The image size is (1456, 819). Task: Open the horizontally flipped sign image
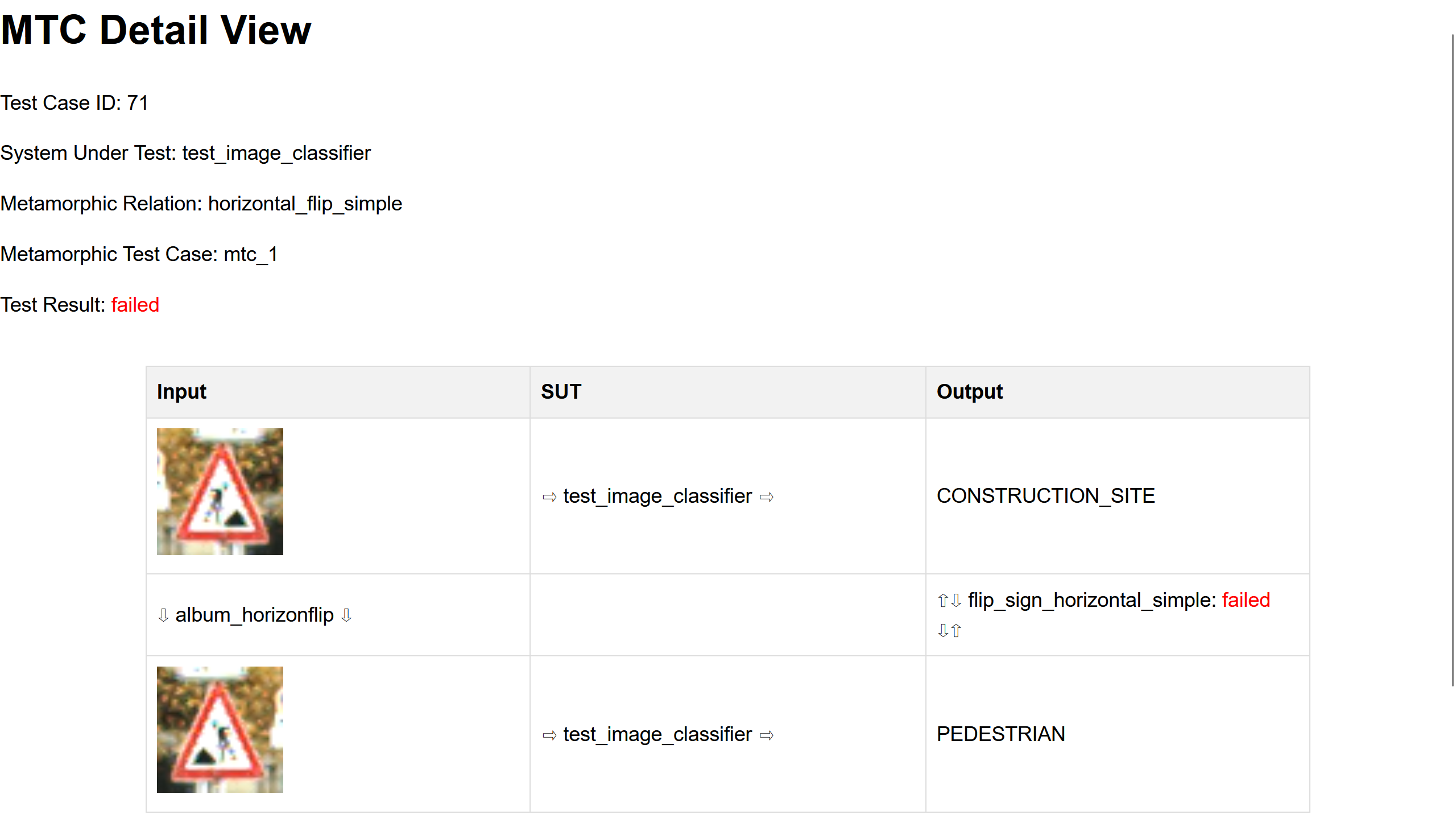click(x=220, y=730)
